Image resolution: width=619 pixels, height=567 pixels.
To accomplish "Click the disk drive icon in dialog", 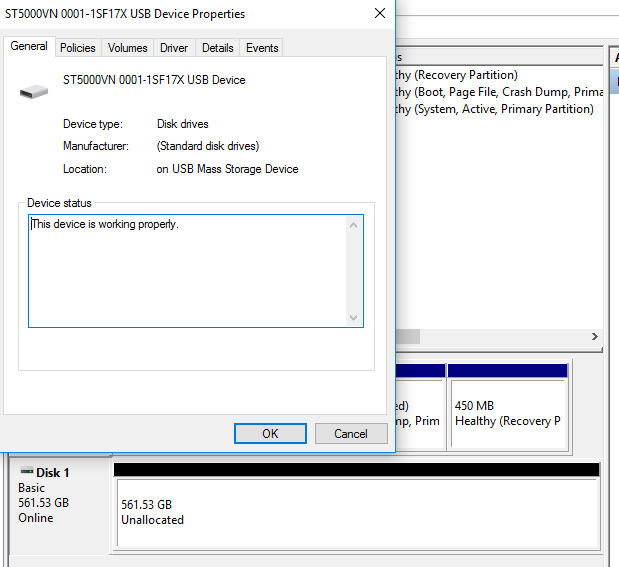I will 34,92.
